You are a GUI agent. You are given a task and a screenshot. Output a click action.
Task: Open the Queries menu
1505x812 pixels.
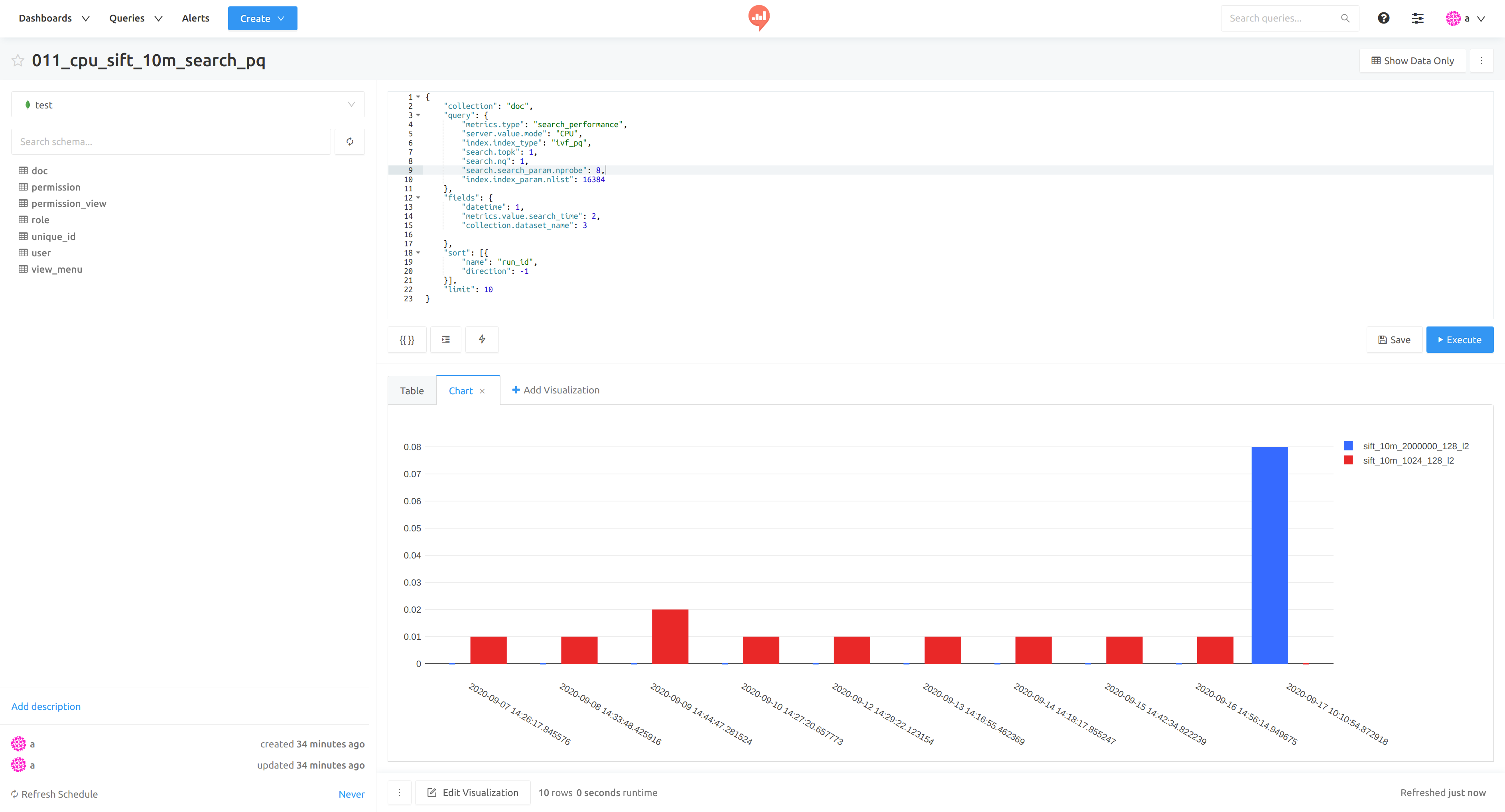tap(135, 19)
